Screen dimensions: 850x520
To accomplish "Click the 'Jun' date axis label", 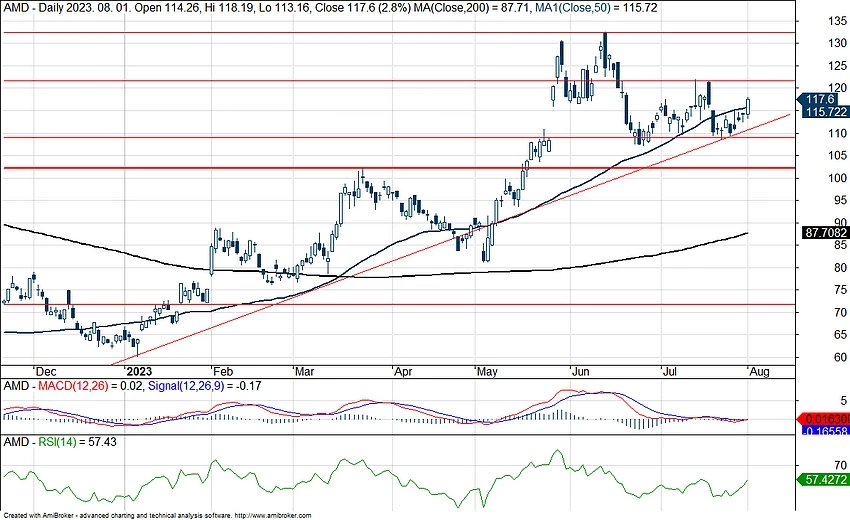I will [581, 372].
